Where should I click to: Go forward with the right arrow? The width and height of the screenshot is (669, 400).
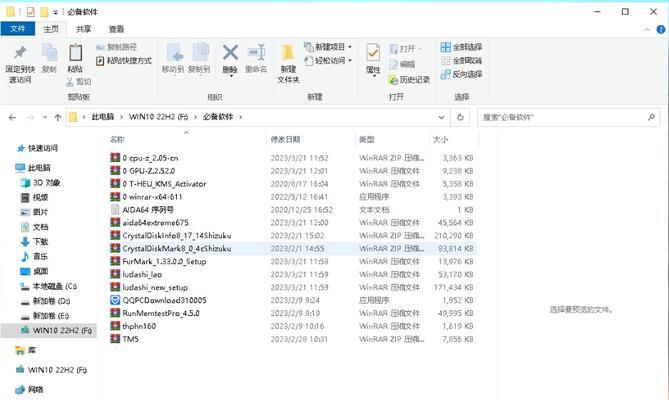pos(30,117)
